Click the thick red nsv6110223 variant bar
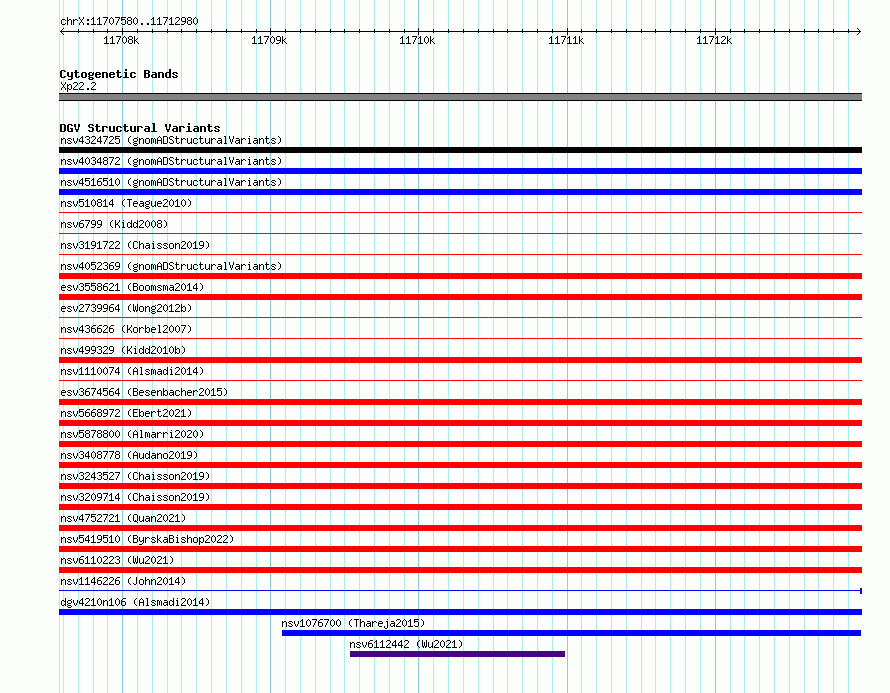 tap(460, 570)
